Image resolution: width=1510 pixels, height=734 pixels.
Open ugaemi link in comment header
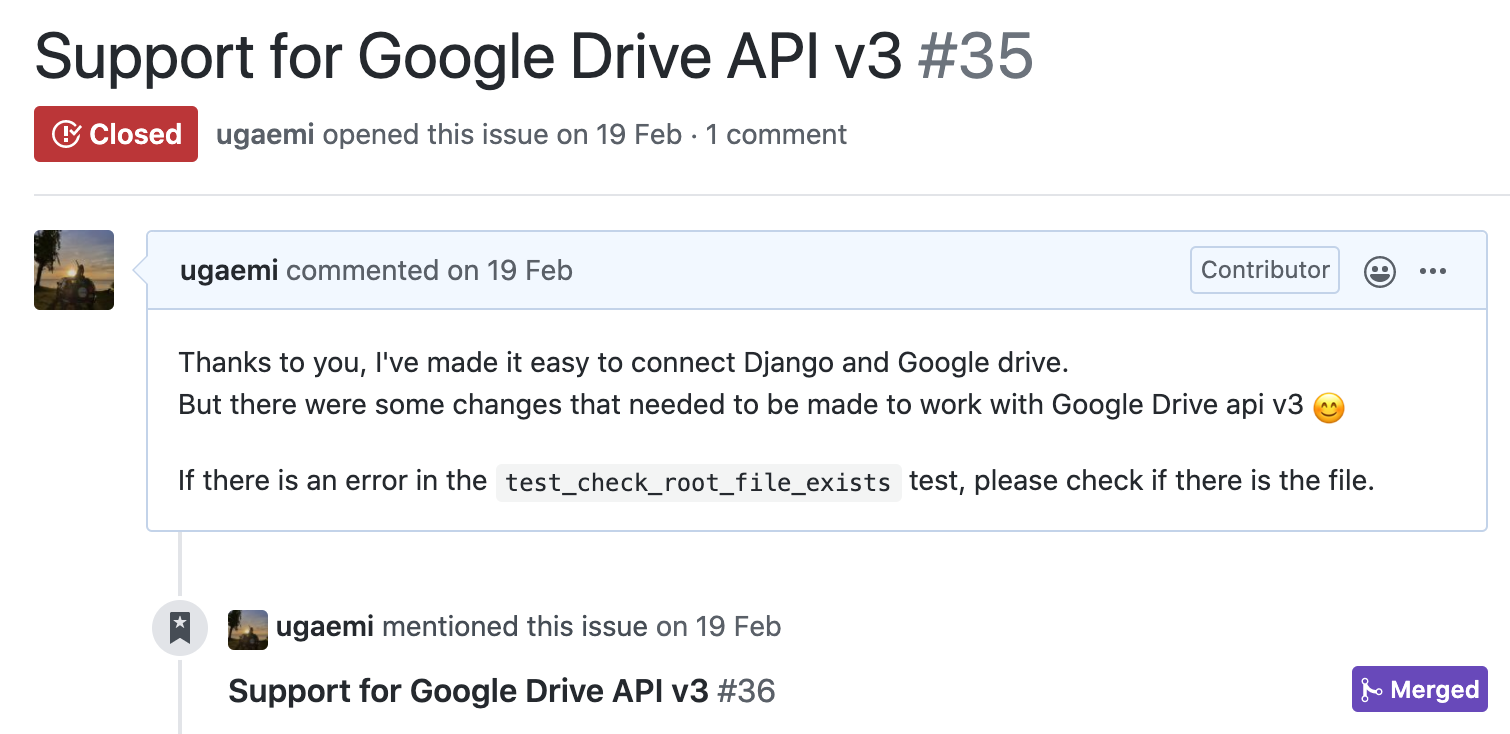229,270
